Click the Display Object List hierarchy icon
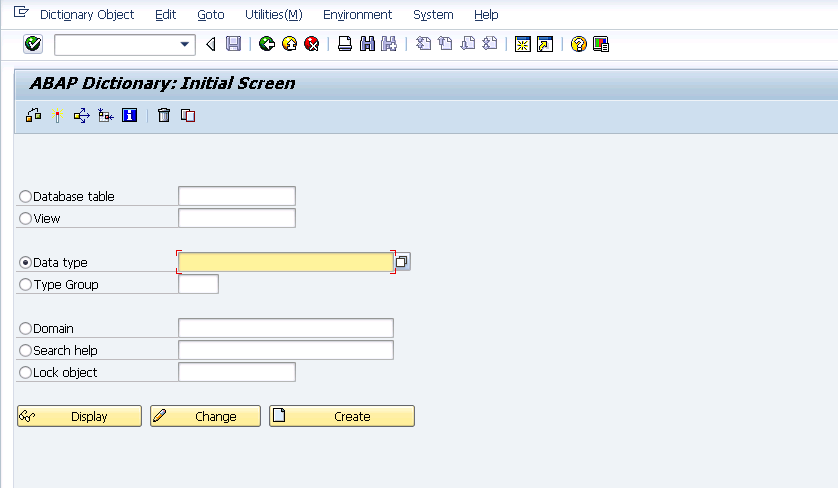Viewport: 838px width, 488px height. (106, 115)
